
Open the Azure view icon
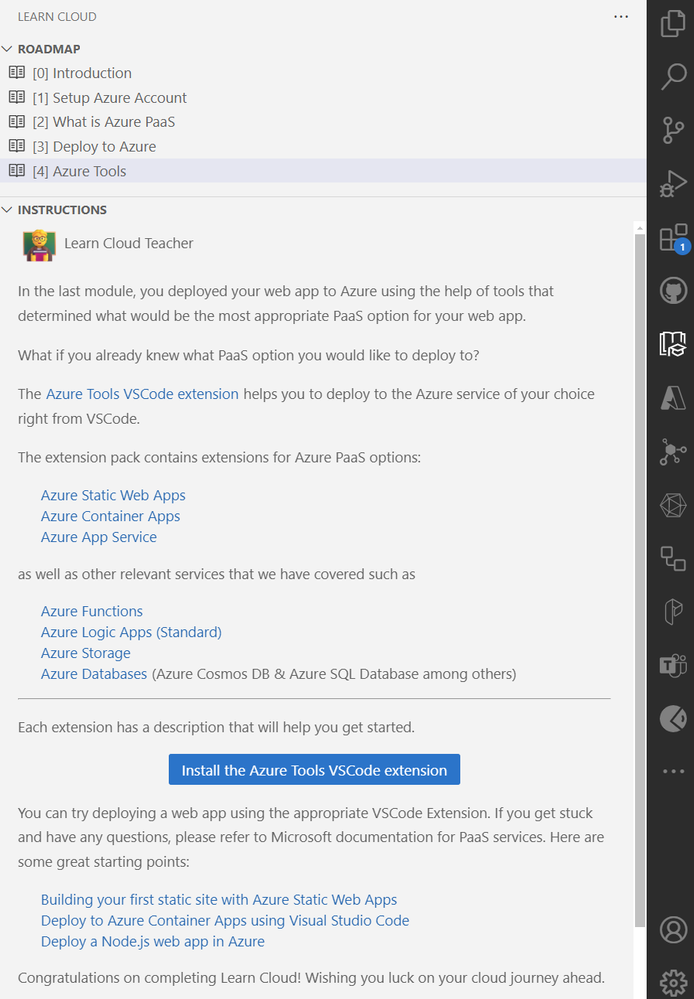point(673,398)
